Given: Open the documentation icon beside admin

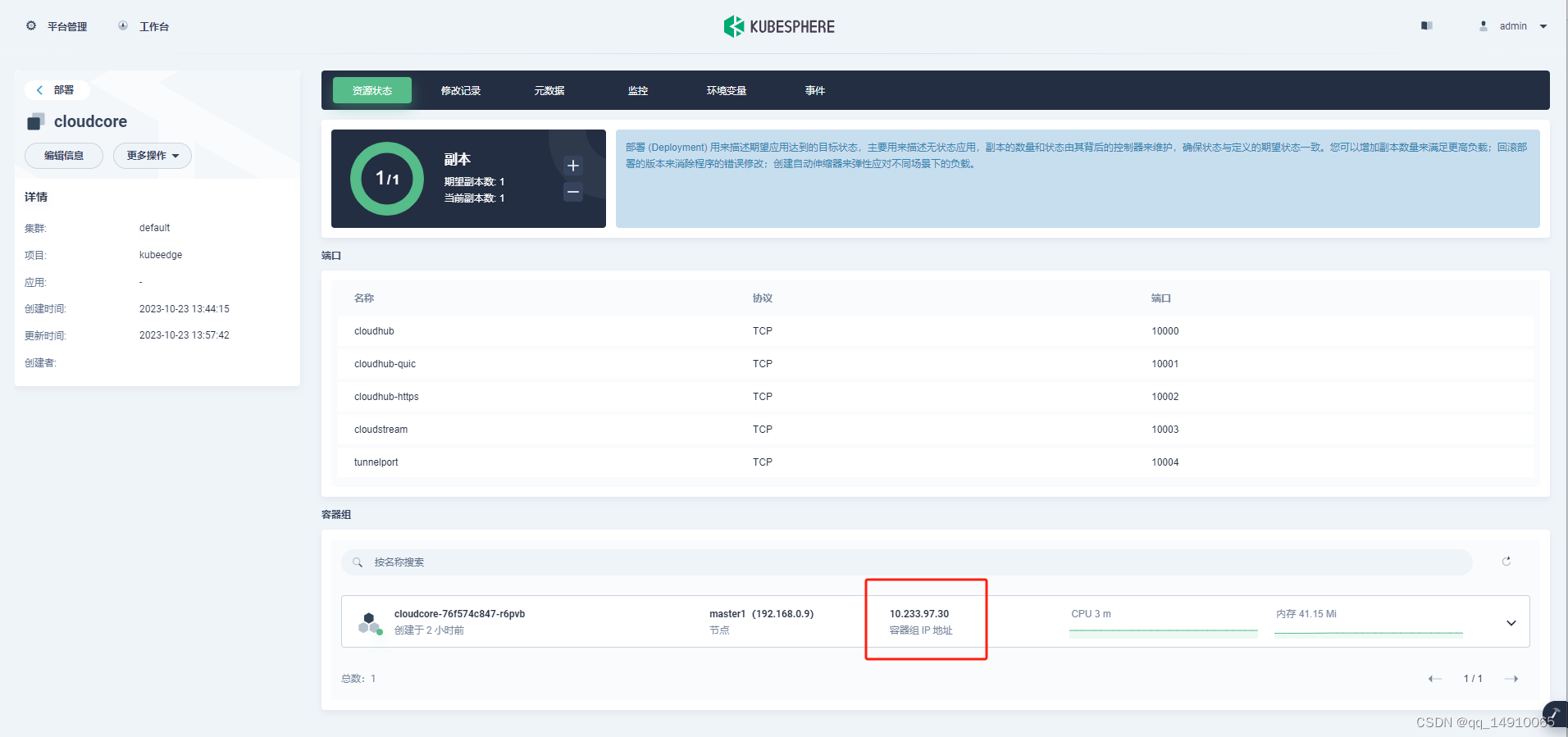Looking at the screenshot, I should (1427, 26).
